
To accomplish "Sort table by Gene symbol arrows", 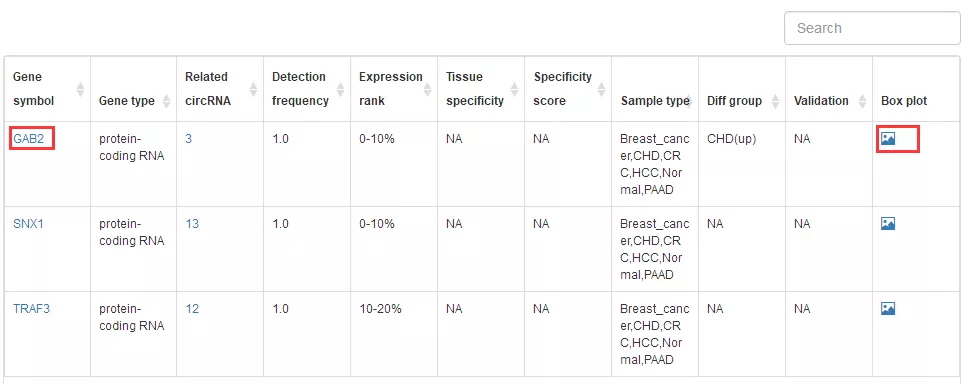I will click(80, 90).
